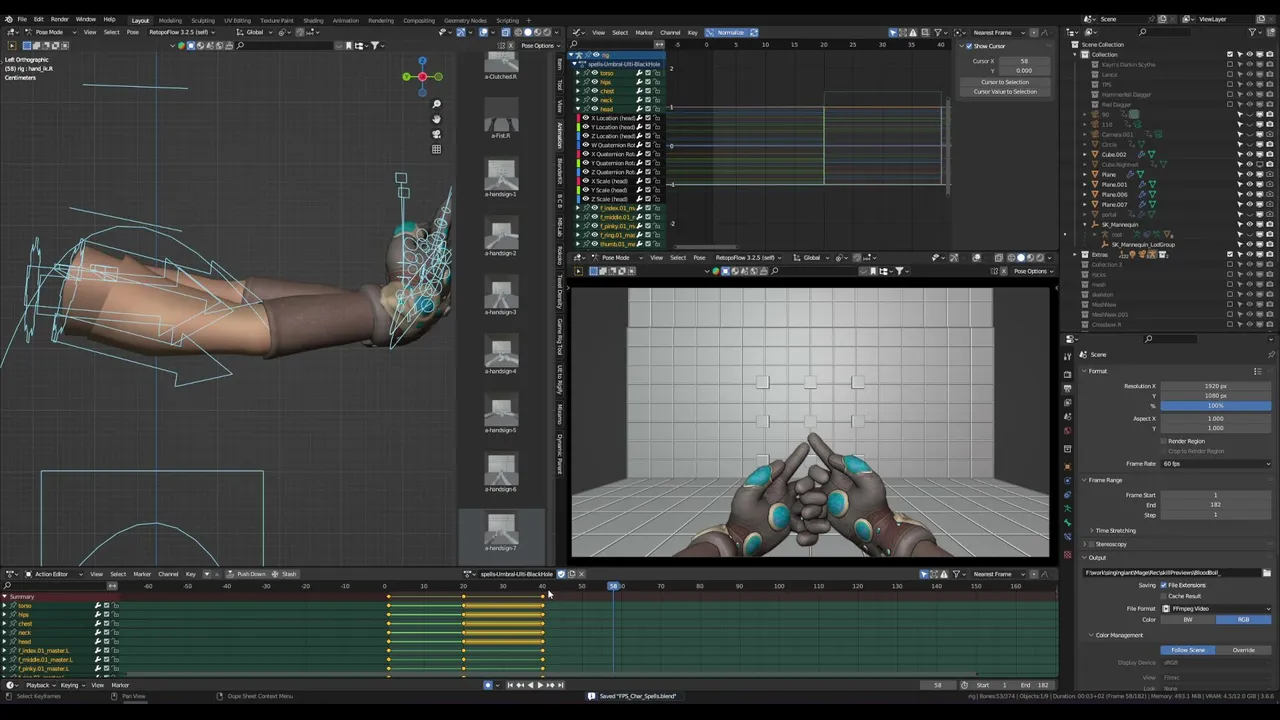Click the Stash button
This screenshot has width=1280, height=720.
286,574
